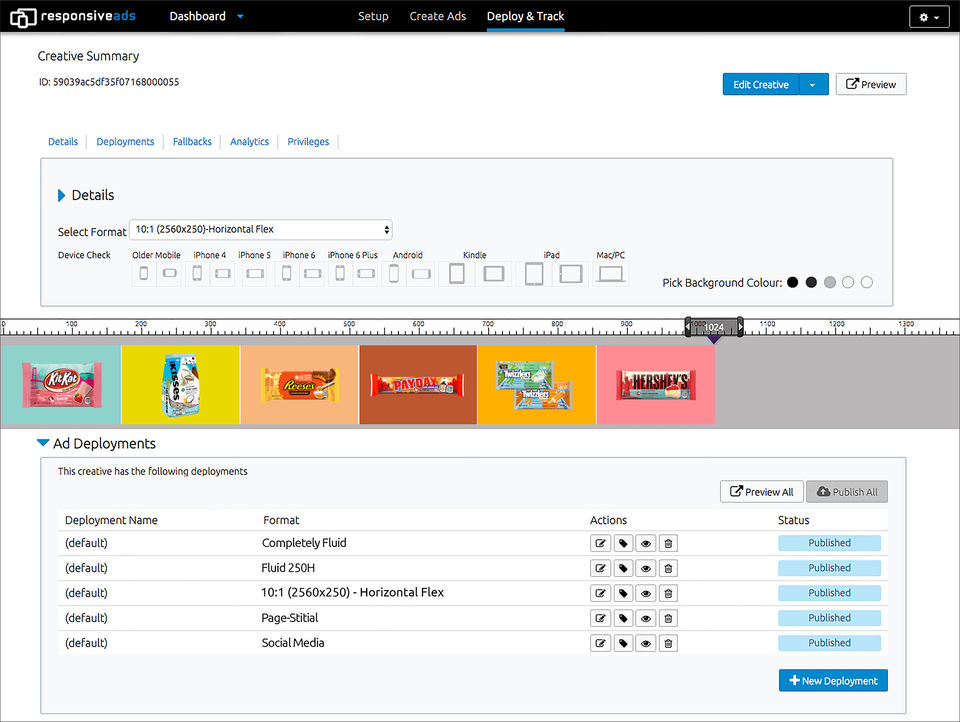Select Kindle portrait device icon

(457, 273)
